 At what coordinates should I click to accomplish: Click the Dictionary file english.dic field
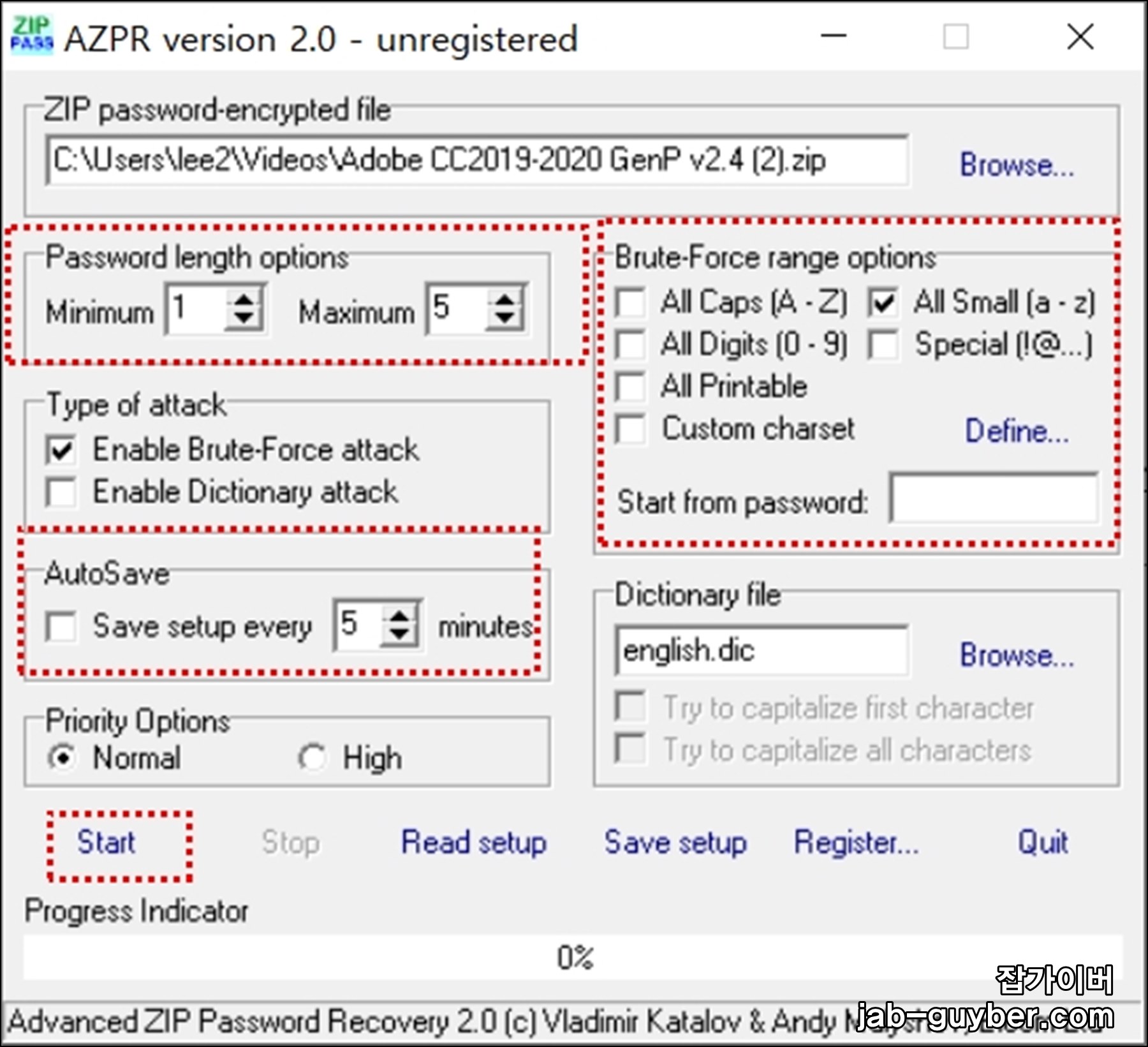click(762, 651)
